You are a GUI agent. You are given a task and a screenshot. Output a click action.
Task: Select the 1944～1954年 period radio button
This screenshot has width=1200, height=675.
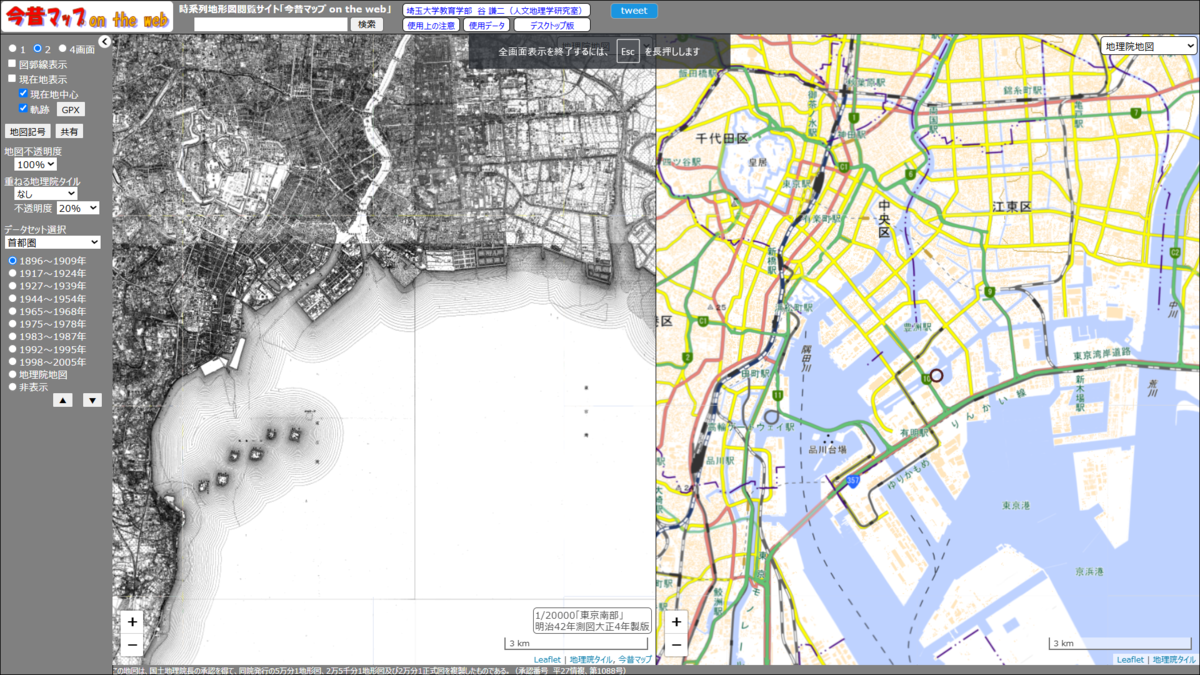(x=13, y=299)
